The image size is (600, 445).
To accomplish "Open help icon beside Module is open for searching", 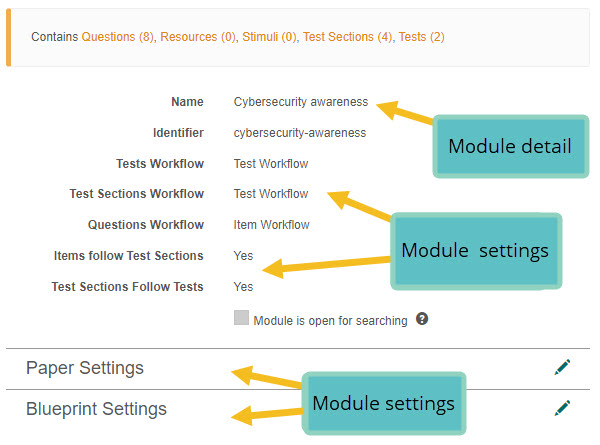I will click(x=422, y=320).
